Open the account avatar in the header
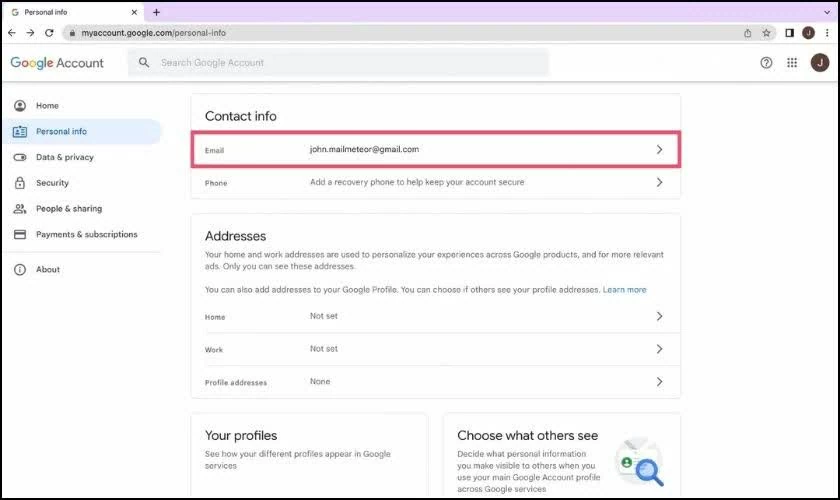 819,62
